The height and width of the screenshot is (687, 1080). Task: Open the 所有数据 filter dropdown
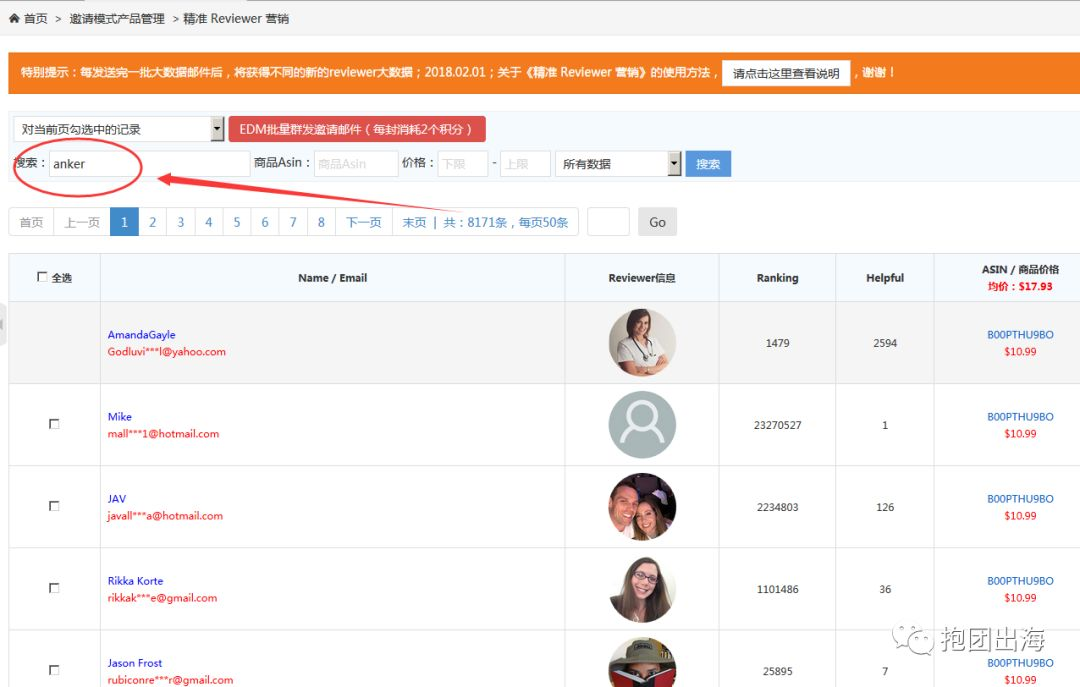[x=618, y=164]
